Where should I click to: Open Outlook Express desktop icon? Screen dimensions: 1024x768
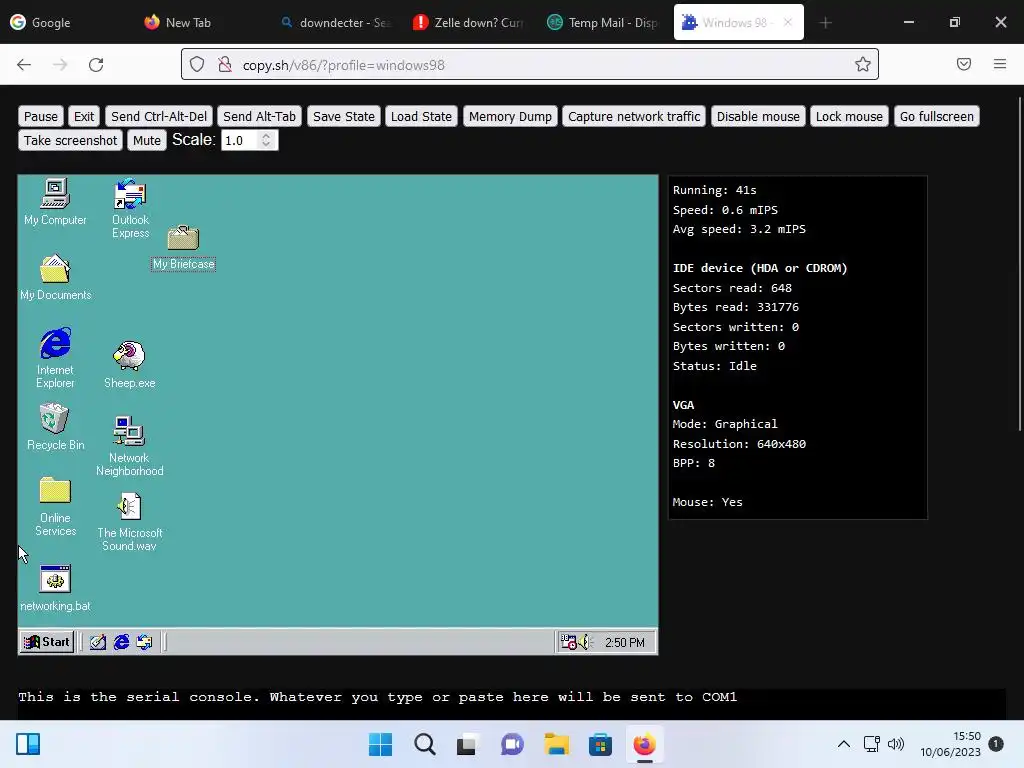tap(130, 208)
